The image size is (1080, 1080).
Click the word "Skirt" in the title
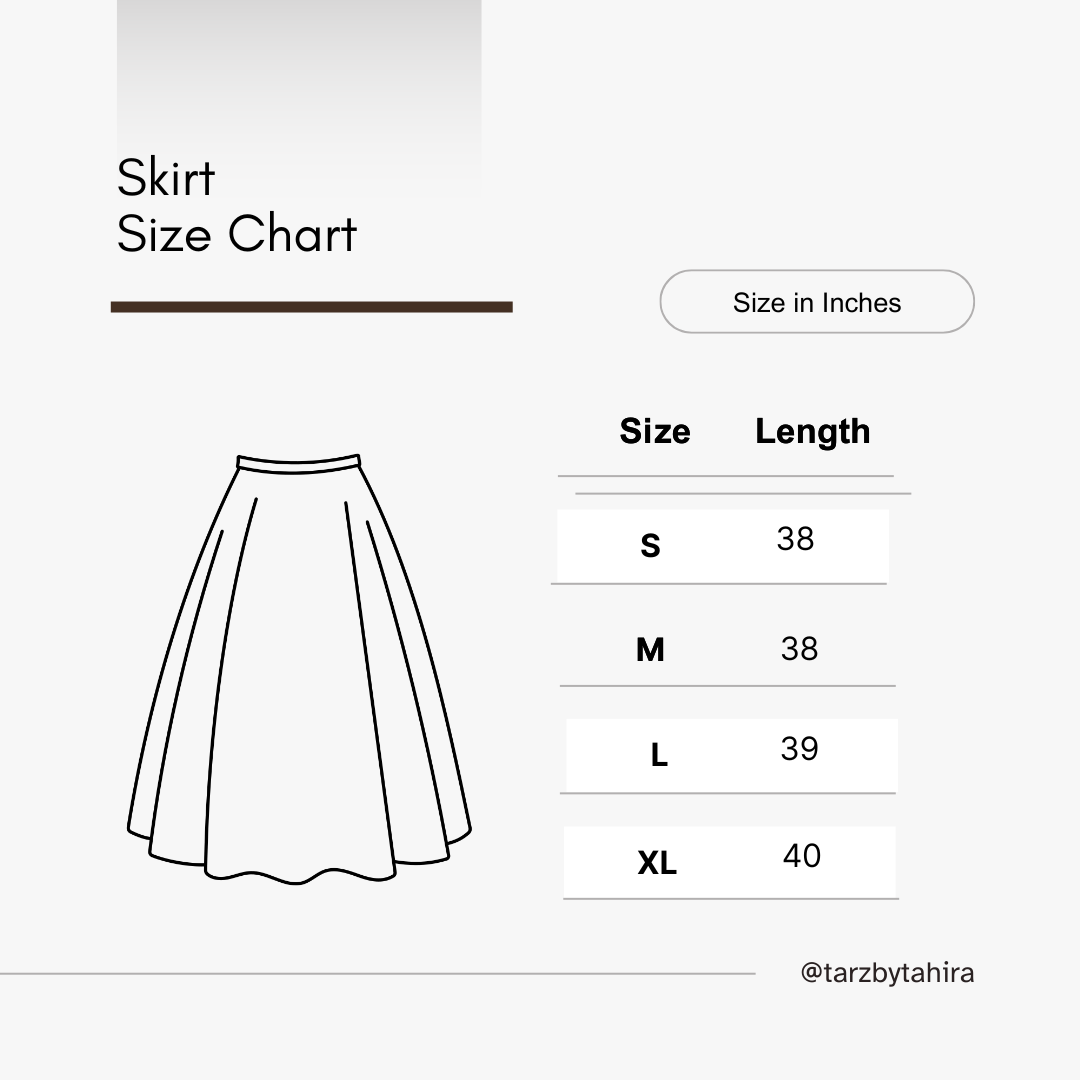pyautogui.click(x=166, y=178)
